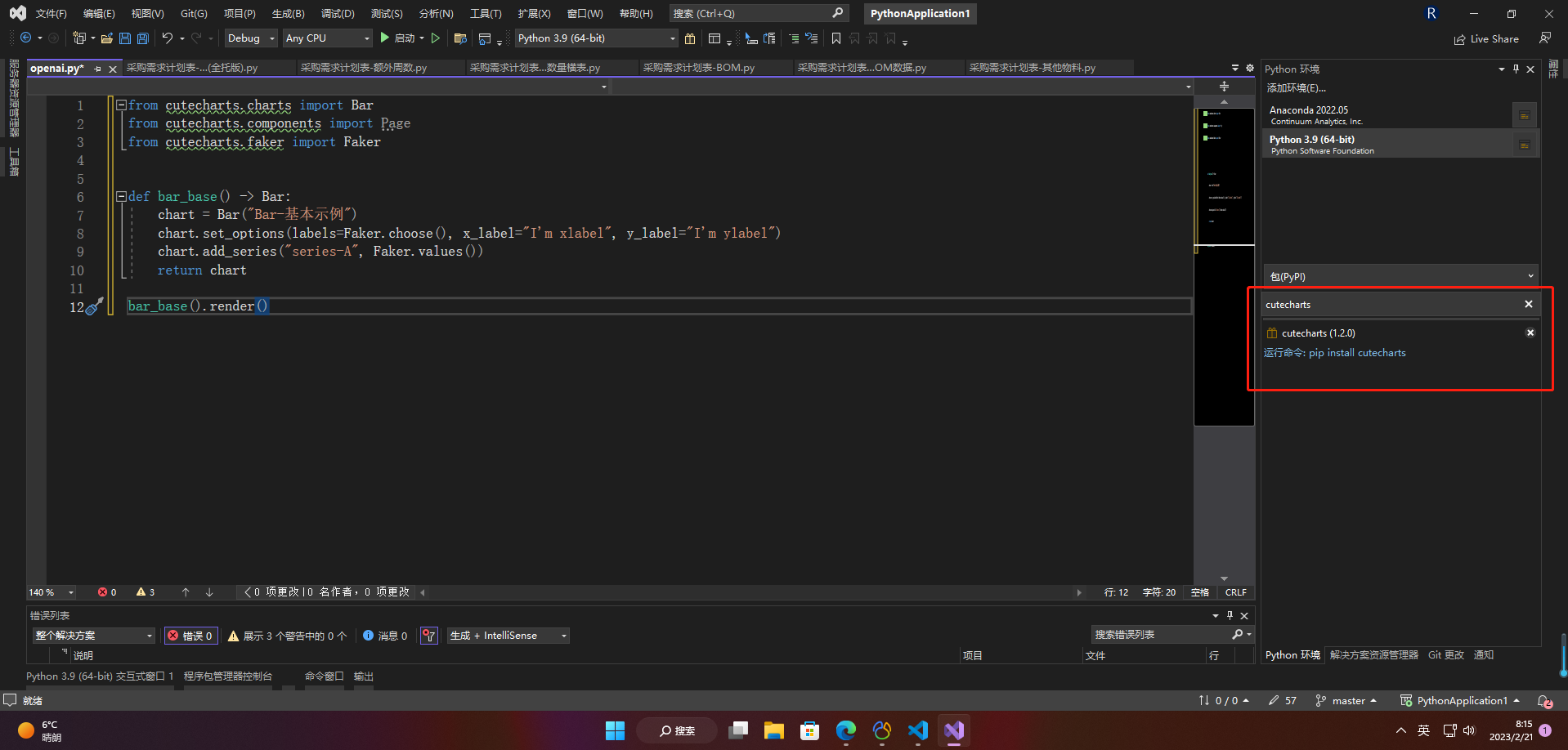Viewport: 1568px width, 750px height.
Task: Open the 文件(F) menu
Action: point(51,13)
